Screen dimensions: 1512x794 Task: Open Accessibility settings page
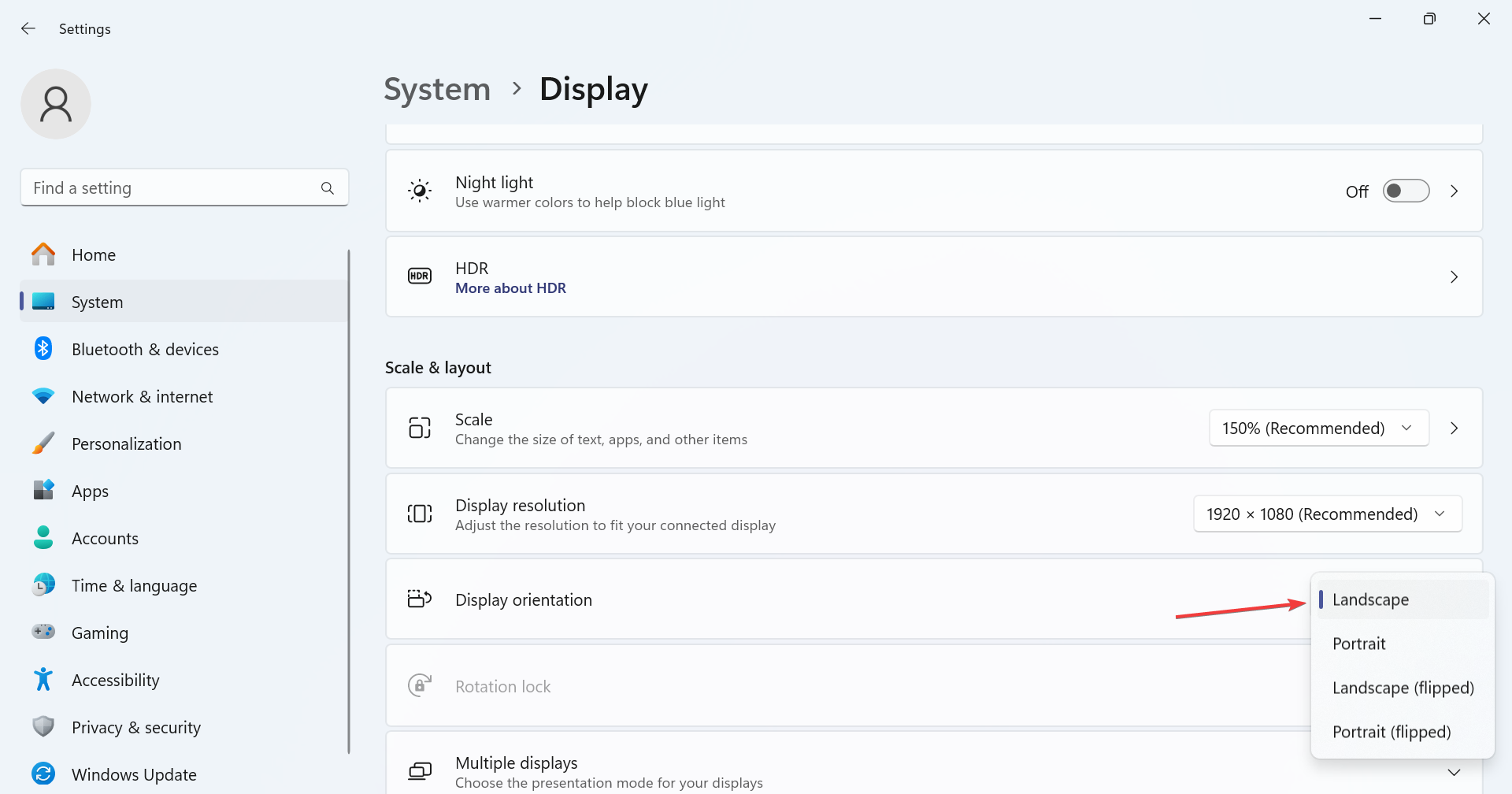click(x=183, y=680)
